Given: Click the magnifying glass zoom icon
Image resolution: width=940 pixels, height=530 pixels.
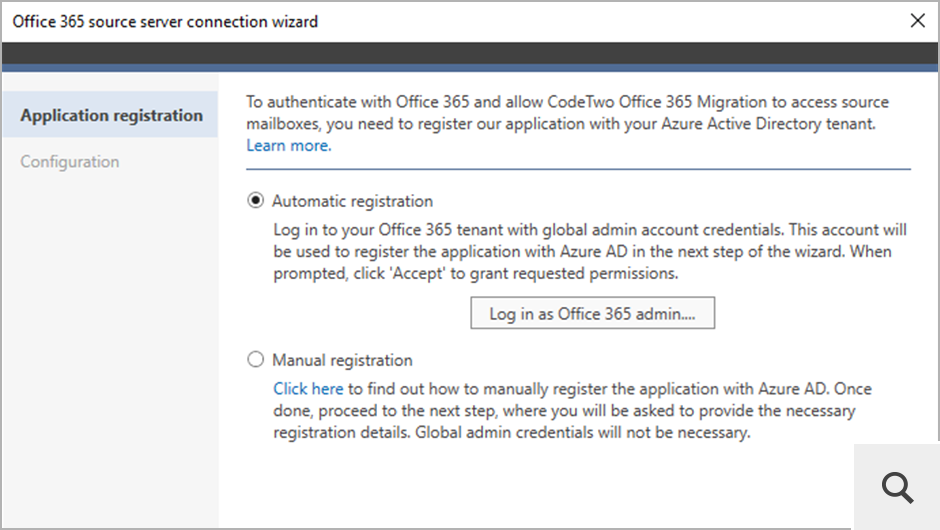Looking at the screenshot, I should pos(897,486).
